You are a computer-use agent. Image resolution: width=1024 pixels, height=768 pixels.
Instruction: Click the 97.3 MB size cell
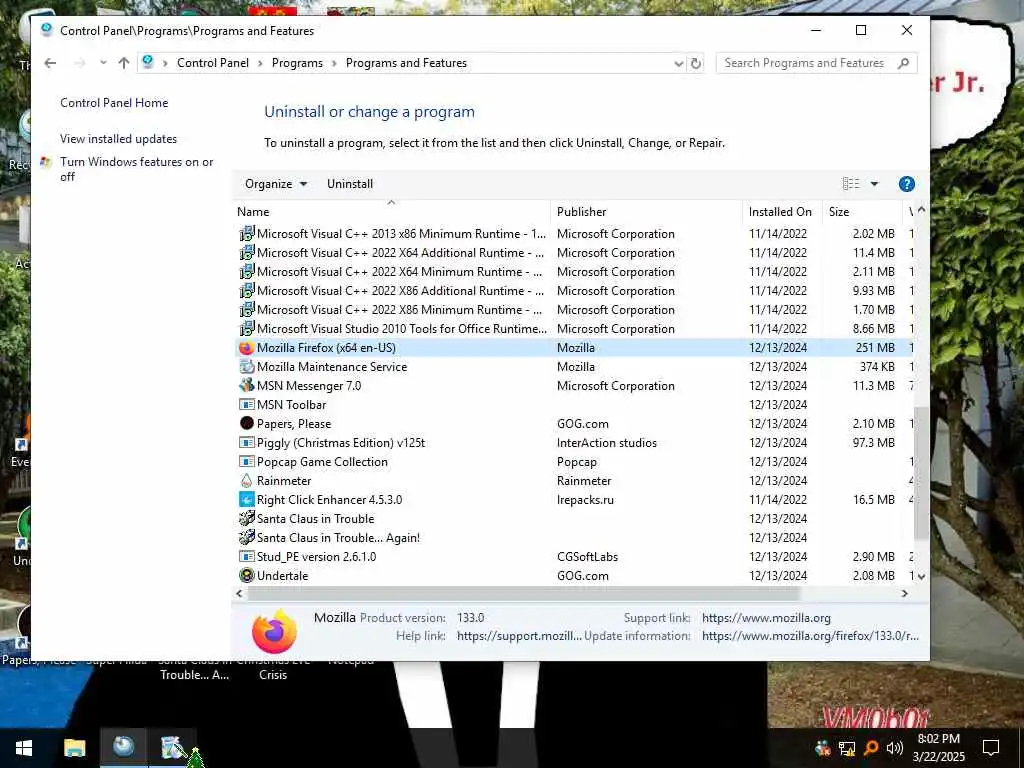873,443
